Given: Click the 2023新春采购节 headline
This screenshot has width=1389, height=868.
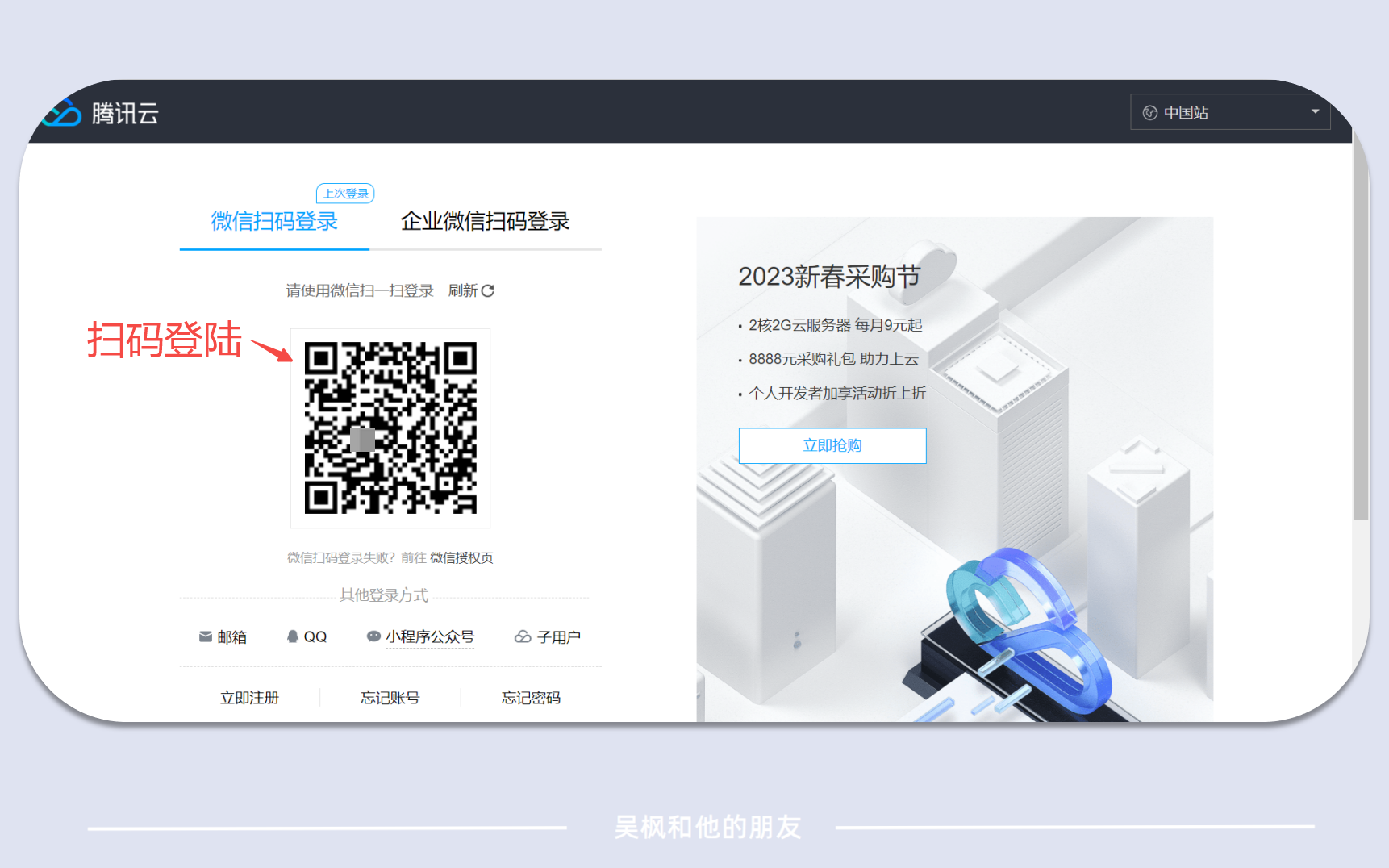Looking at the screenshot, I should (x=829, y=277).
